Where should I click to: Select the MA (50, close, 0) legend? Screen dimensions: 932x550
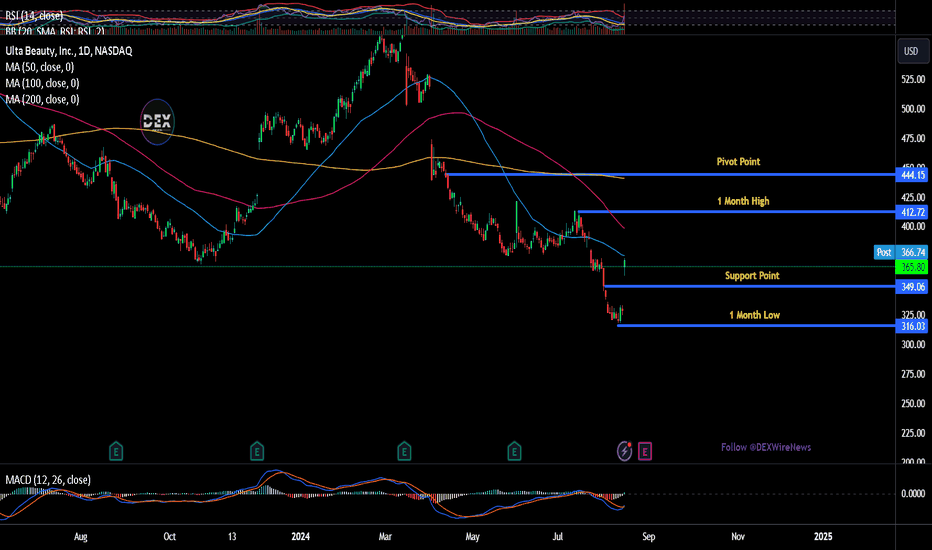click(39, 67)
